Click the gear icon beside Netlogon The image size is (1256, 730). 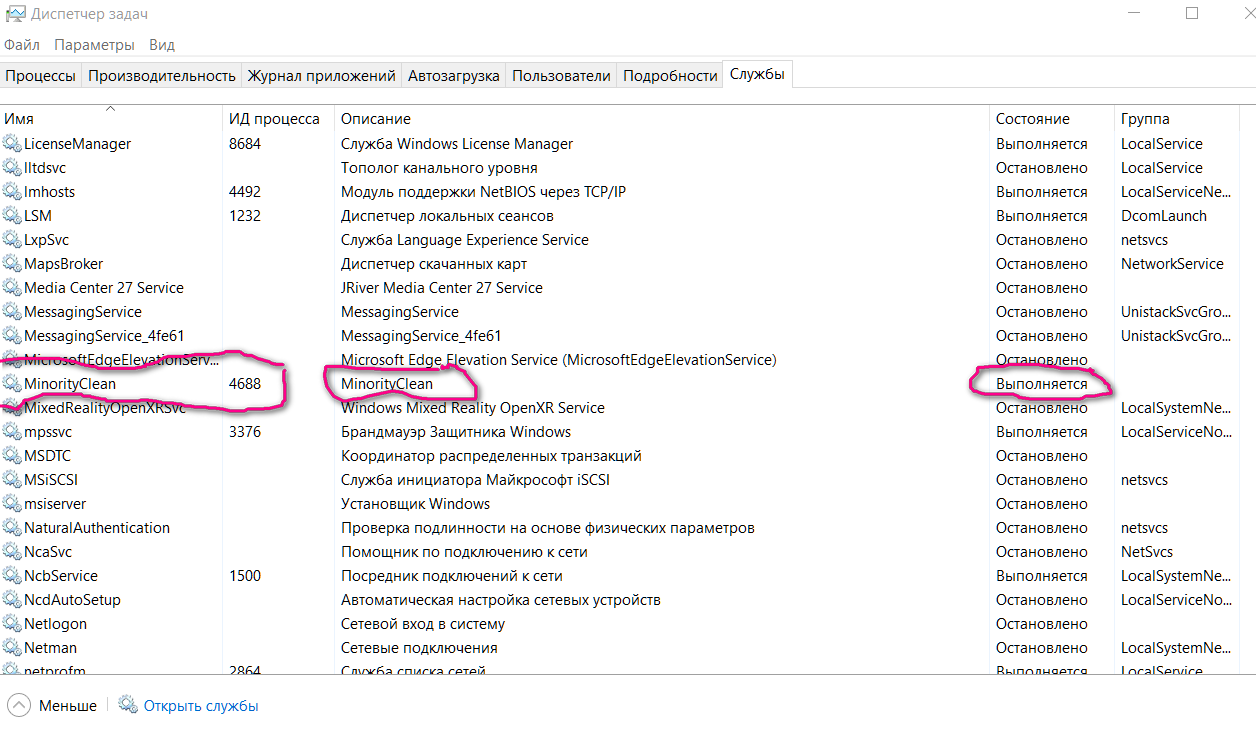pos(12,623)
